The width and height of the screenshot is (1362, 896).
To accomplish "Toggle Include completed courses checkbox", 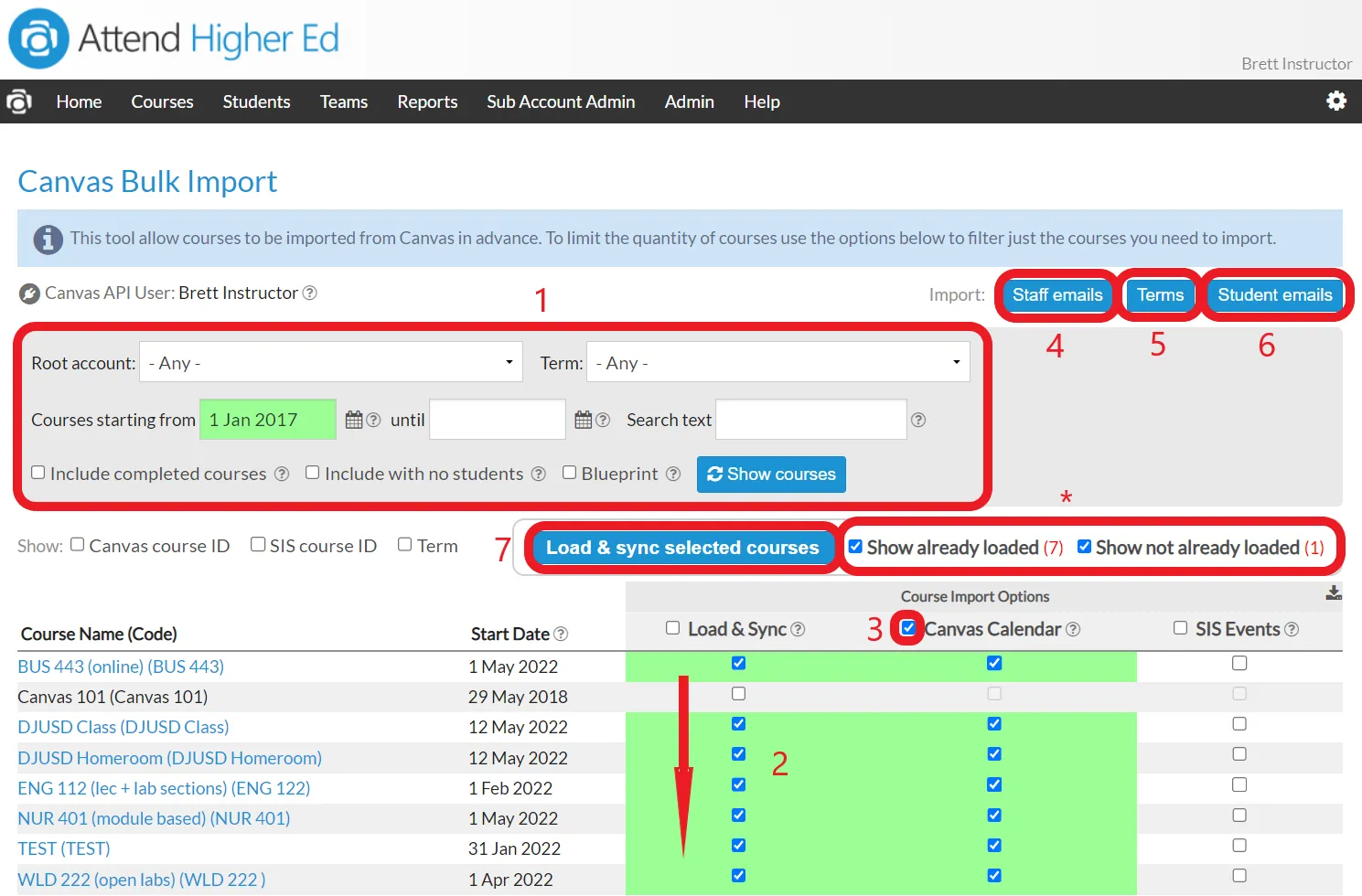I will [x=38, y=473].
